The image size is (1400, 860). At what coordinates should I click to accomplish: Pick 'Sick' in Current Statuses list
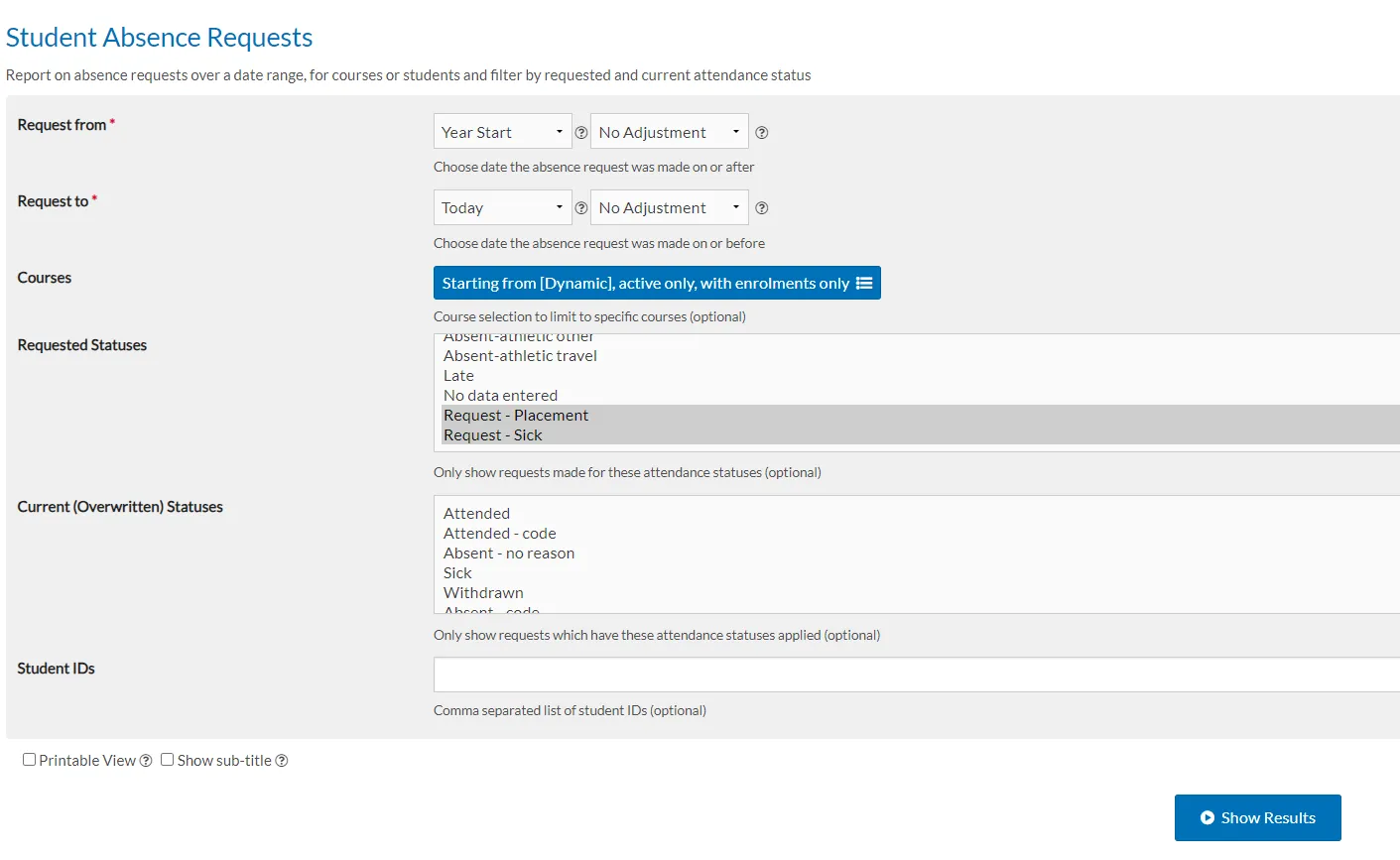(921, 573)
